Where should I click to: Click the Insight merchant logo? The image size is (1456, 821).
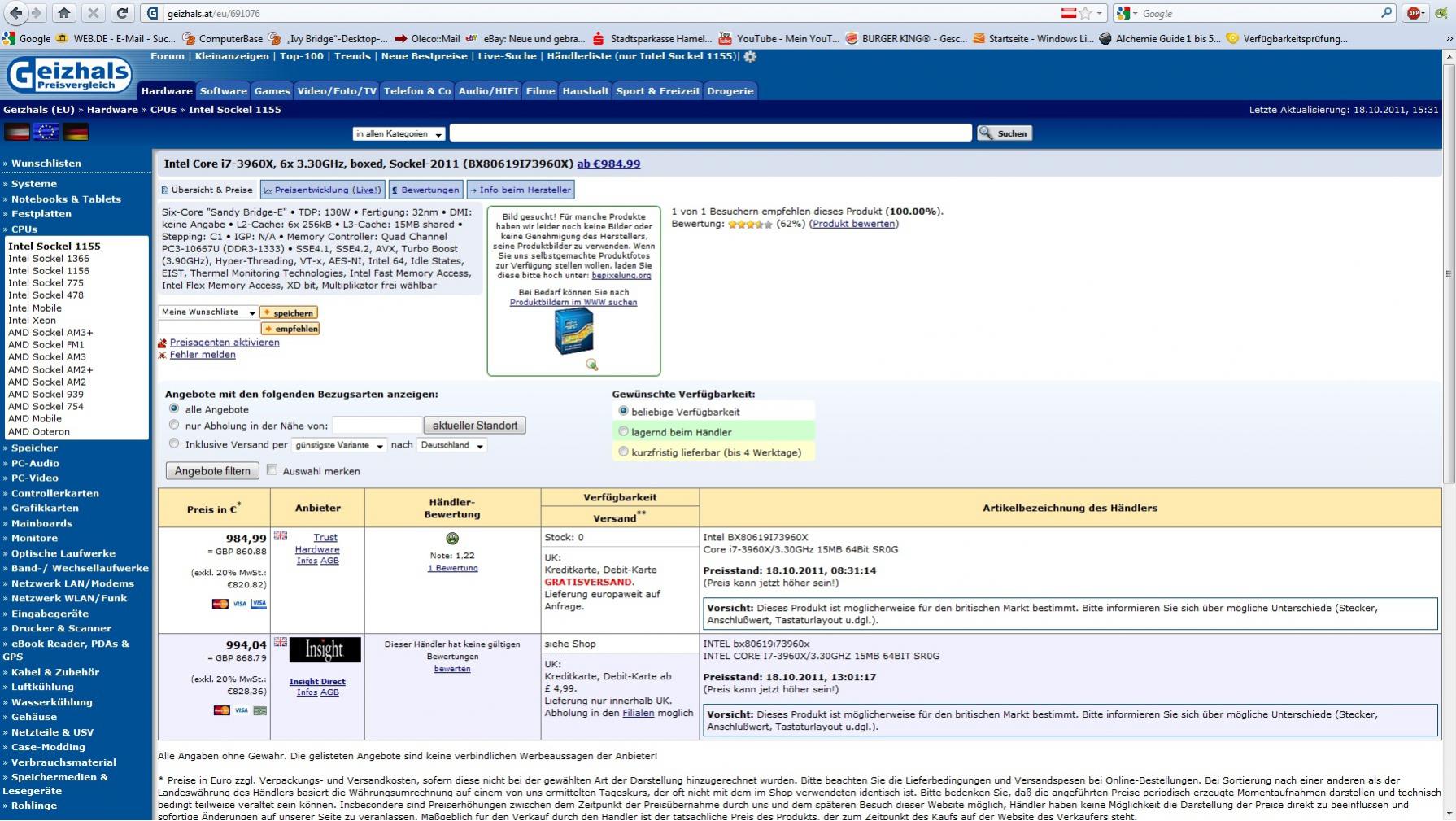click(x=325, y=649)
